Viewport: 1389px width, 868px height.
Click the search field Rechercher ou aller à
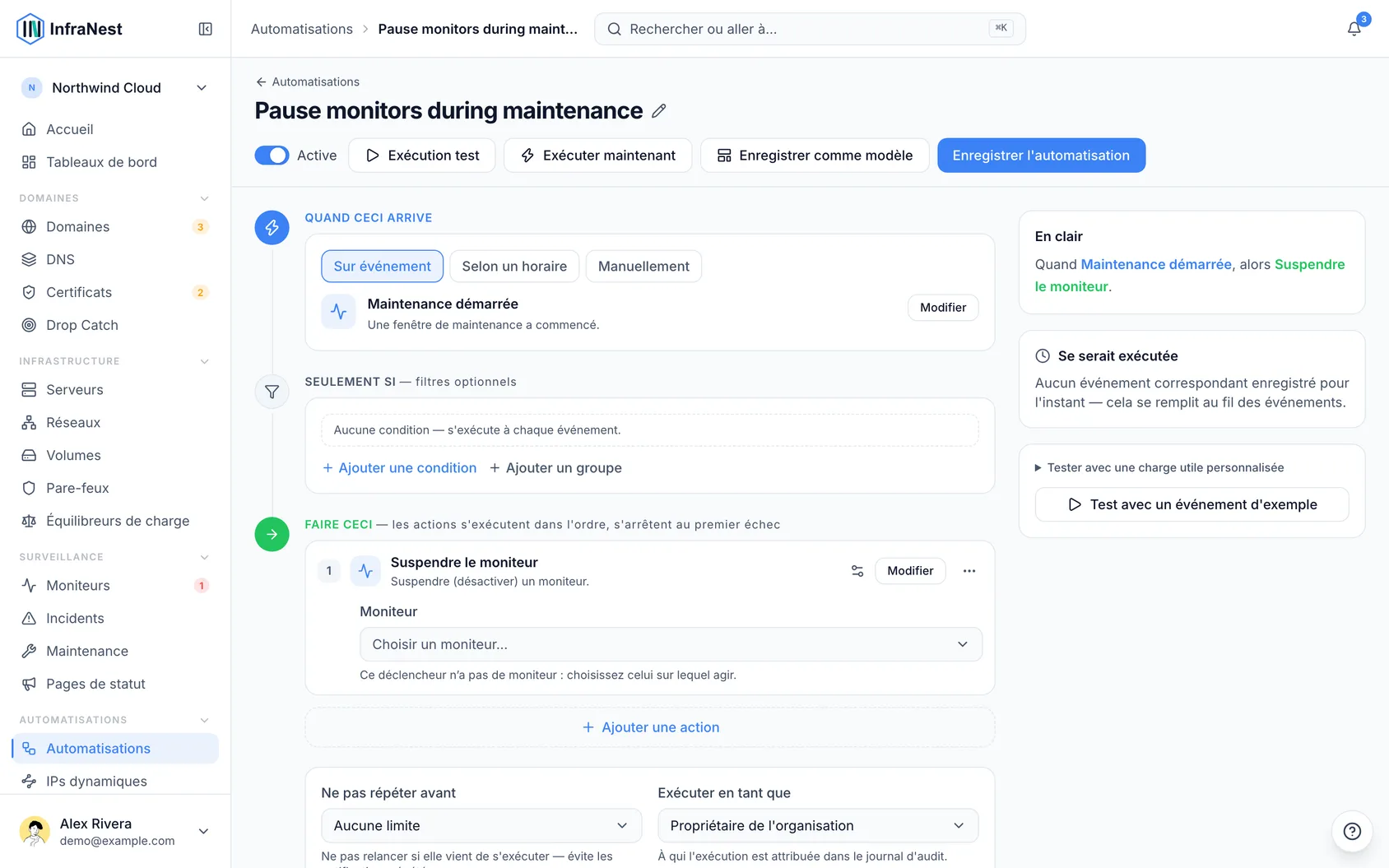click(810, 29)
